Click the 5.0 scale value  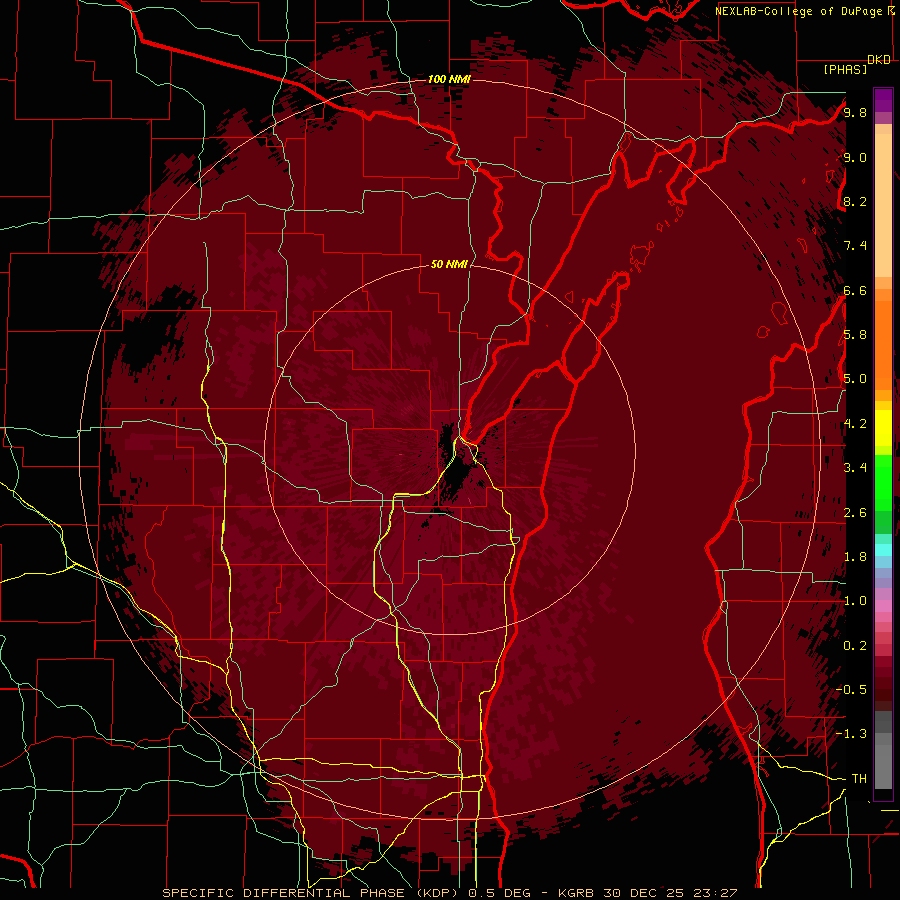855,379
